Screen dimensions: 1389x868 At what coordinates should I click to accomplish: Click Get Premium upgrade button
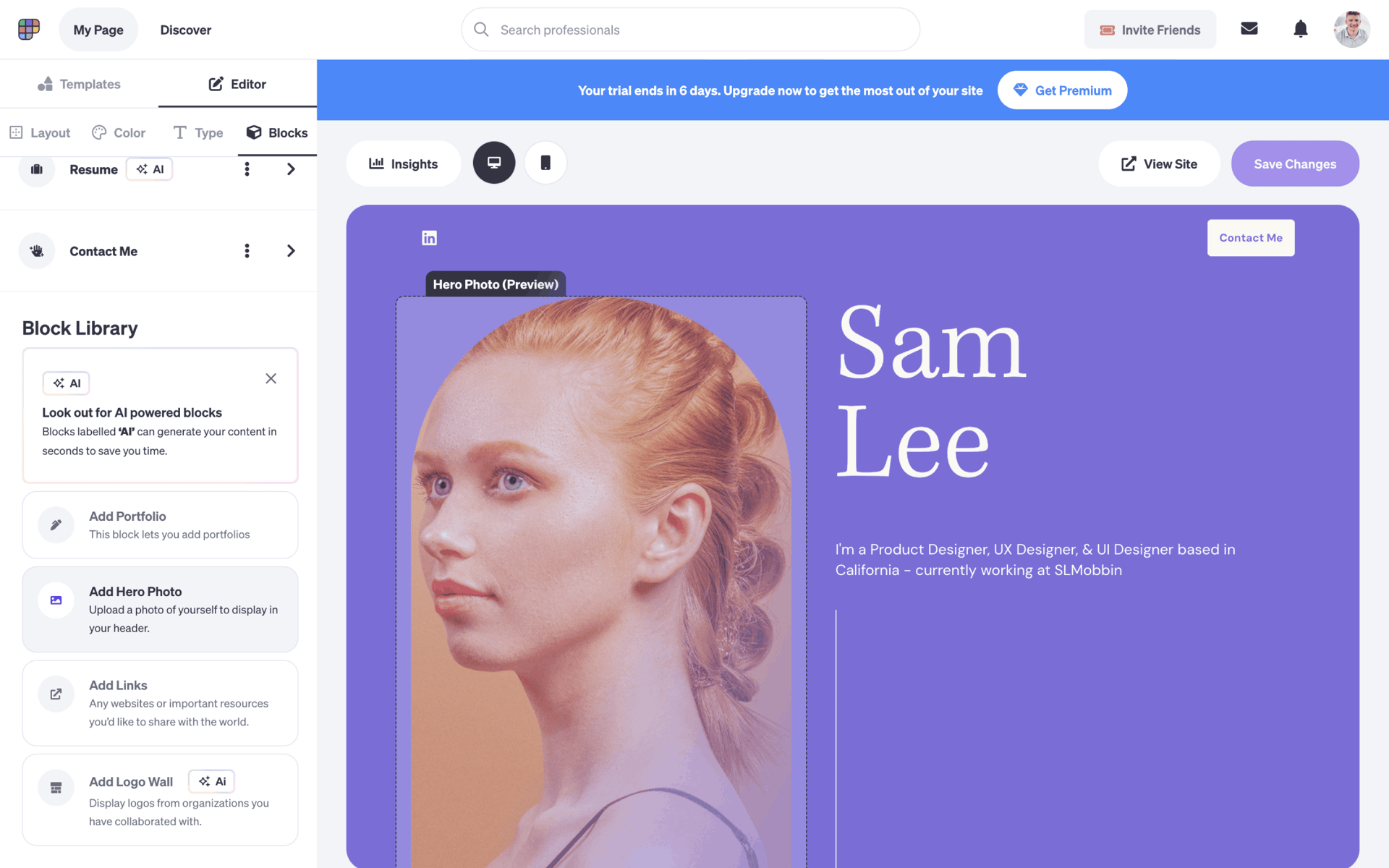1062,90
